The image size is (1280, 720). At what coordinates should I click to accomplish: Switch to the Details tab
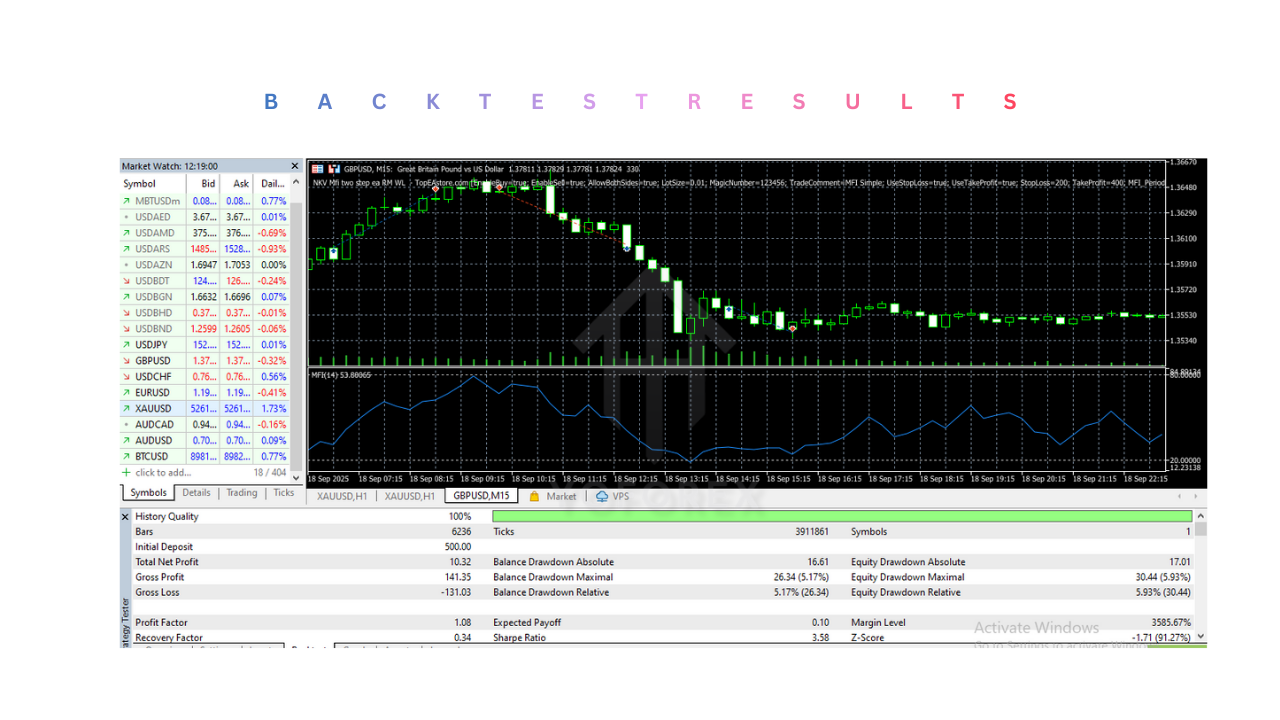coord(196,492)
